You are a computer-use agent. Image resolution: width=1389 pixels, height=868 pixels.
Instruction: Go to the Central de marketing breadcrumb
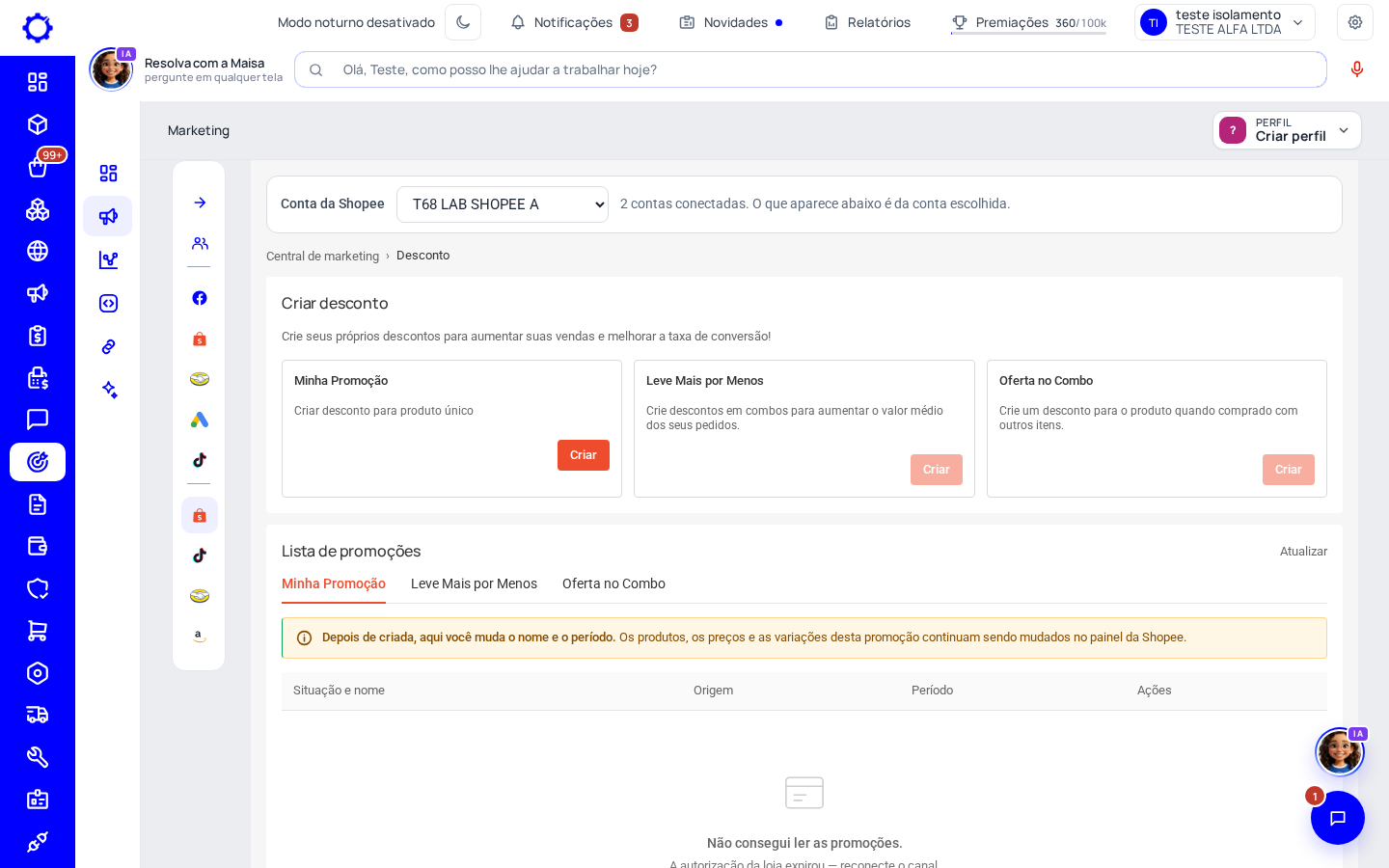pos(322,256)
